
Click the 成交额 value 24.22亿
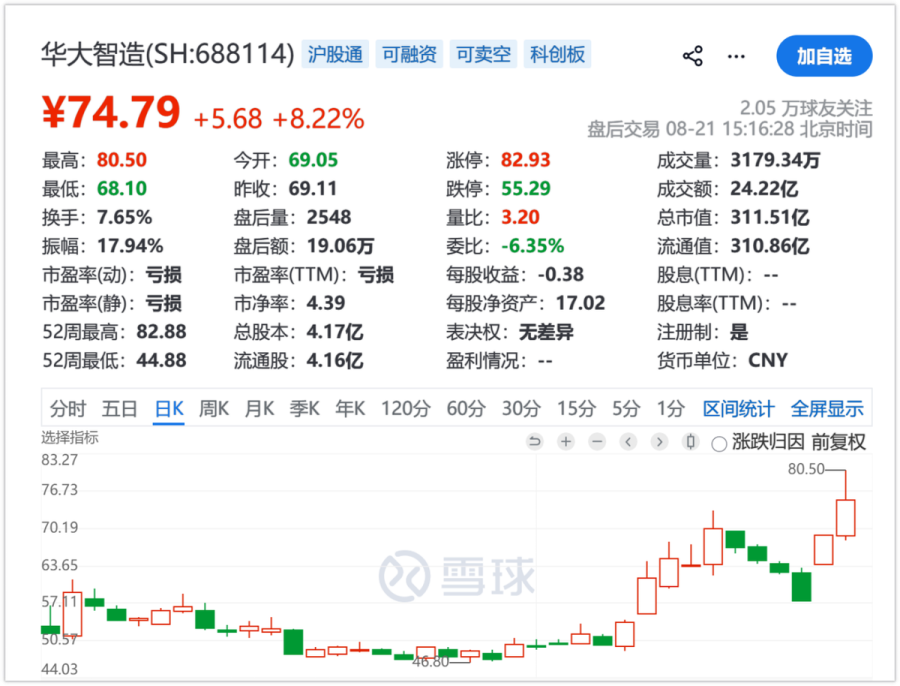click(x=764, y=188)
